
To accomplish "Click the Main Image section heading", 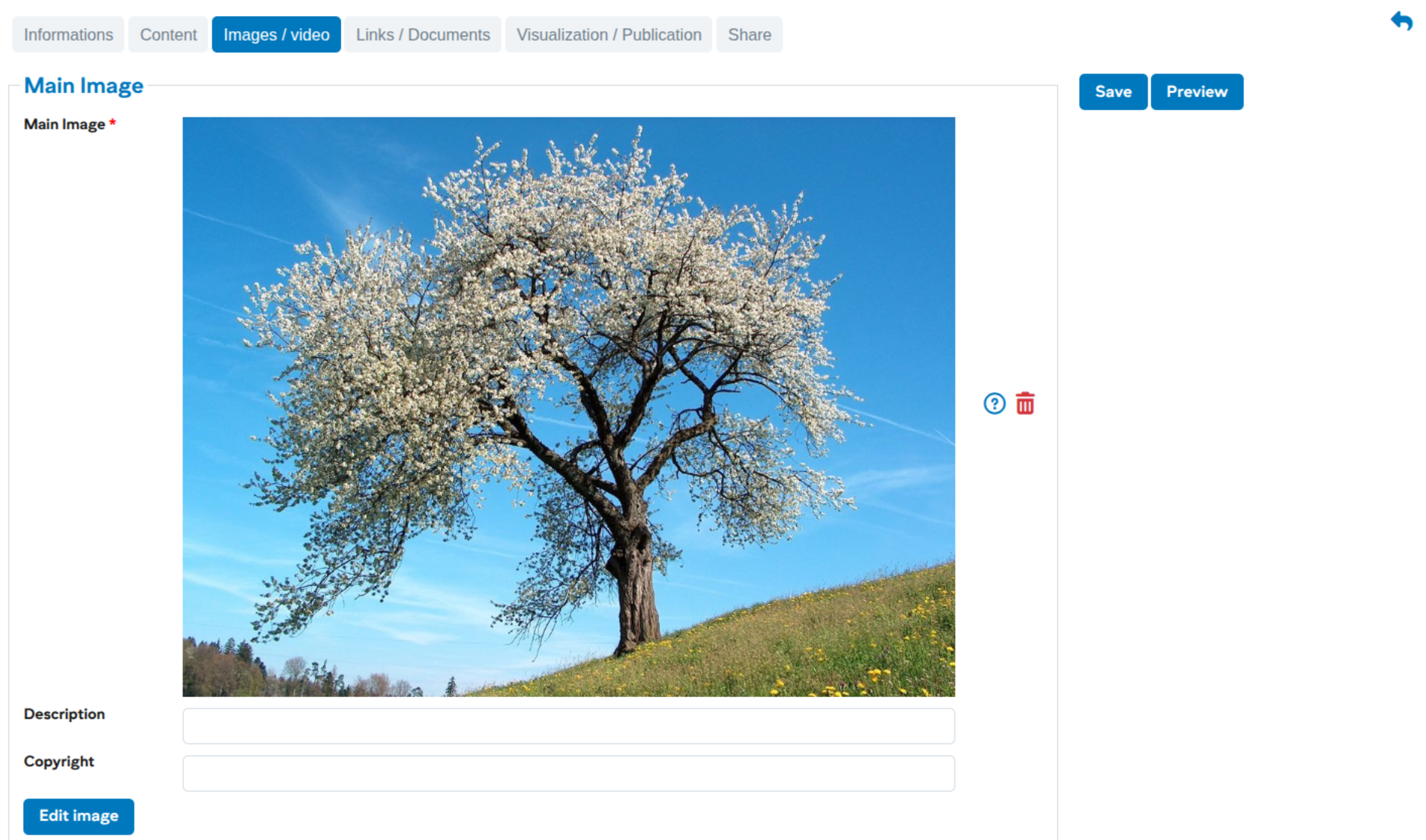I will click(x=84, y=86).
